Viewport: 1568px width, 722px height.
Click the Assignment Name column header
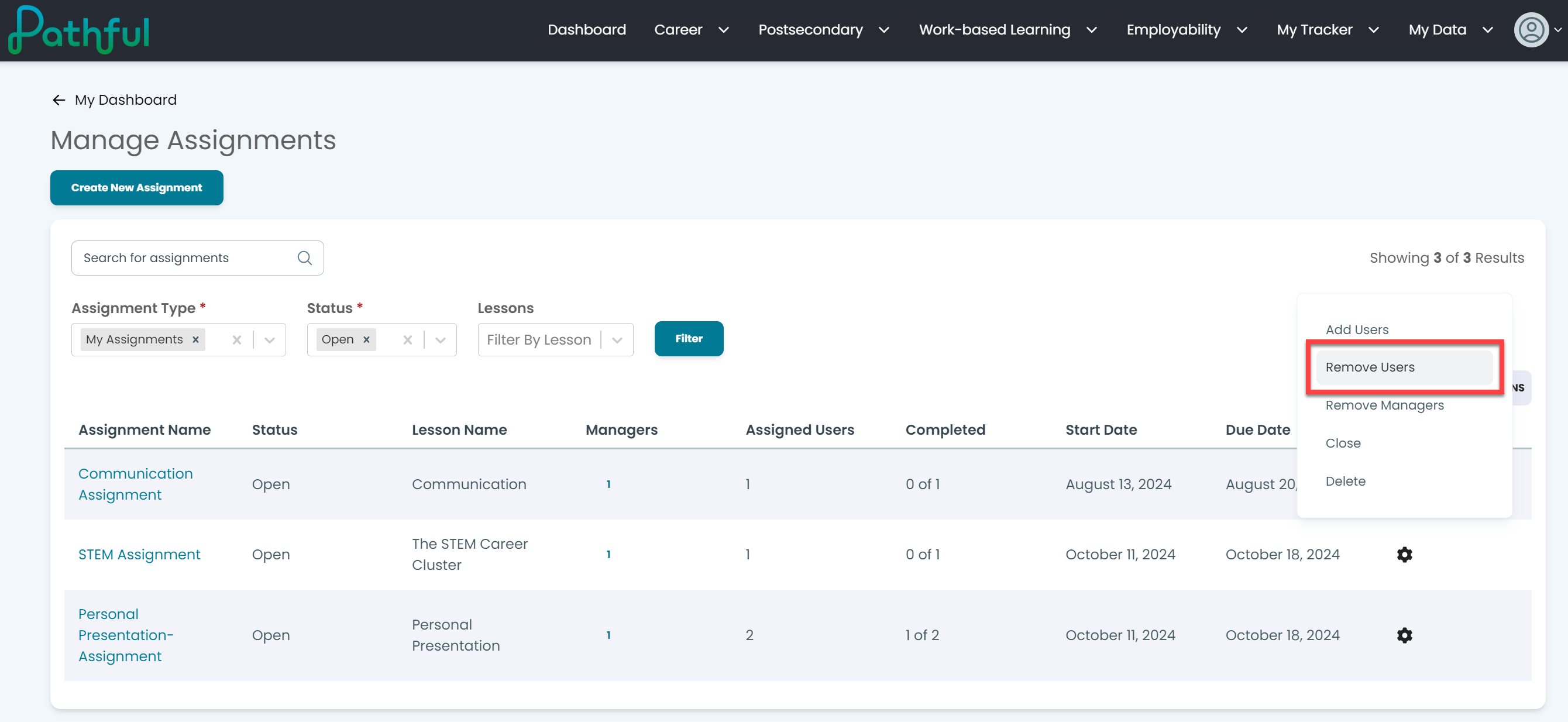click(x=145, y=430)
